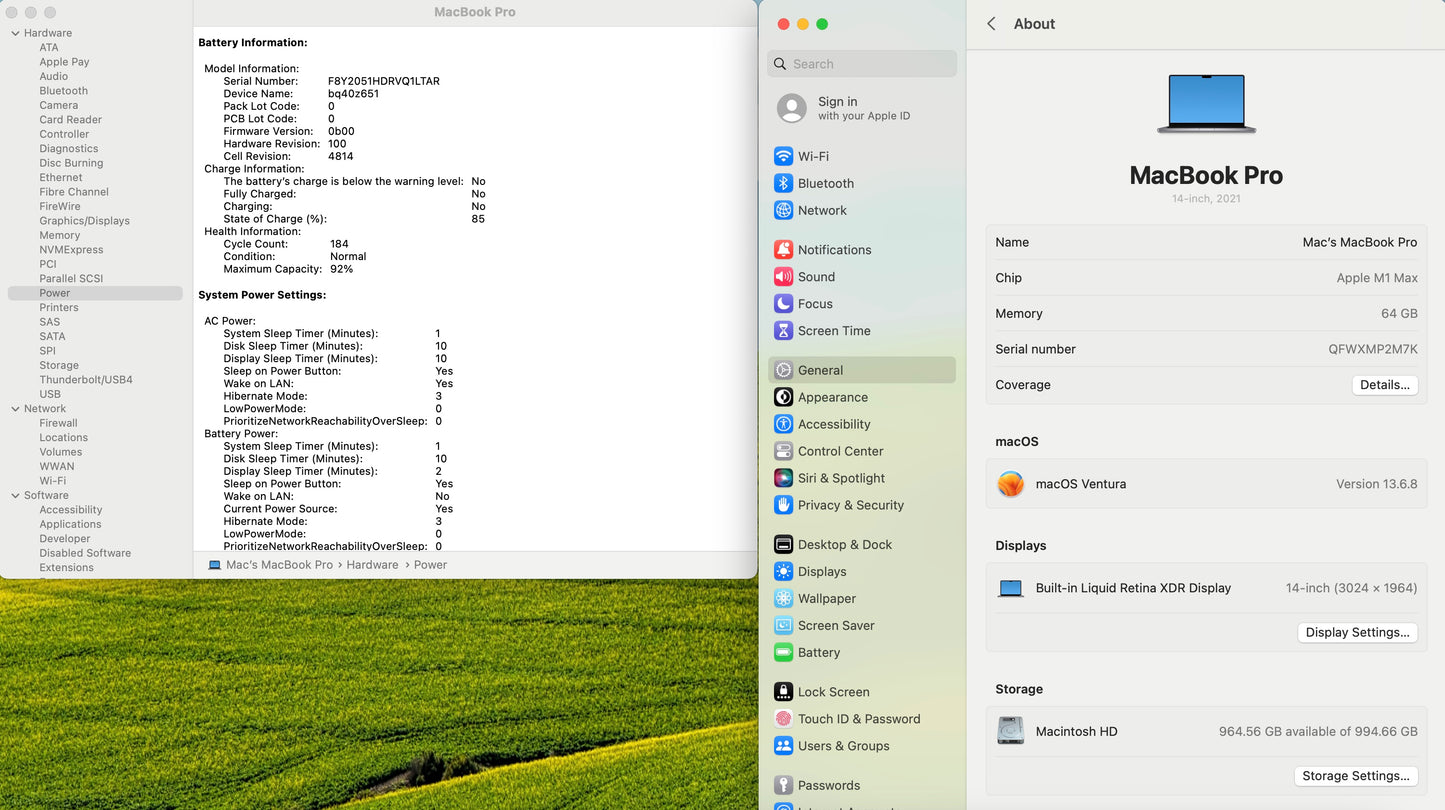Select the Sound speaker icon

784,277
